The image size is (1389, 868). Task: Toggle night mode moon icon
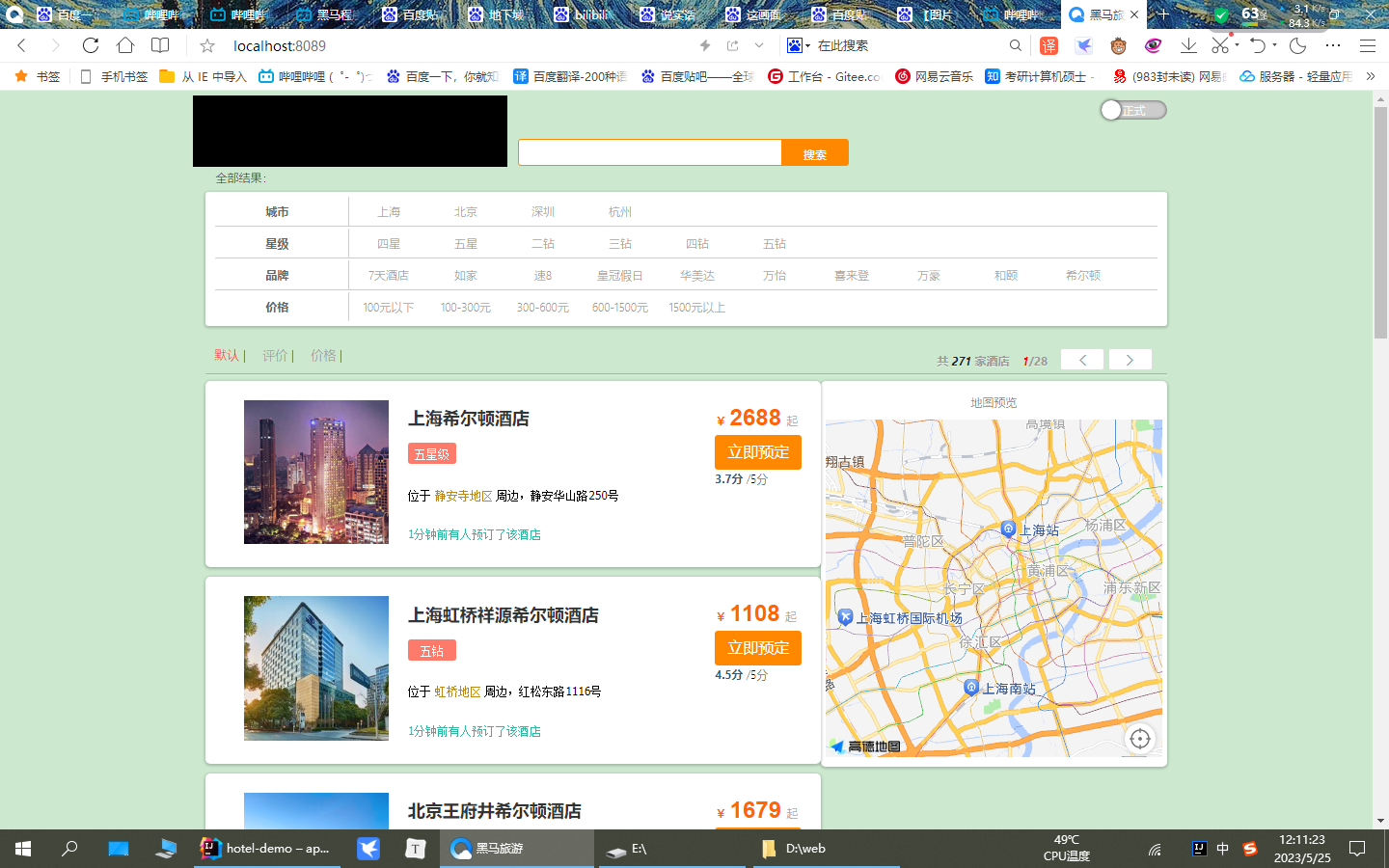1298,45
